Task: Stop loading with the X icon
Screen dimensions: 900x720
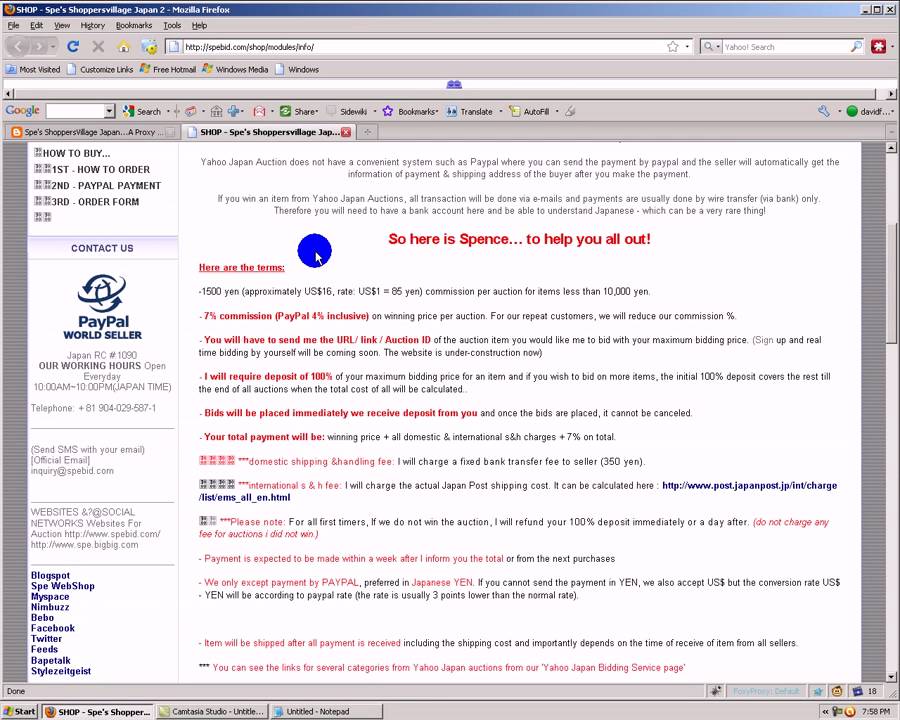Action: [98, 47]
